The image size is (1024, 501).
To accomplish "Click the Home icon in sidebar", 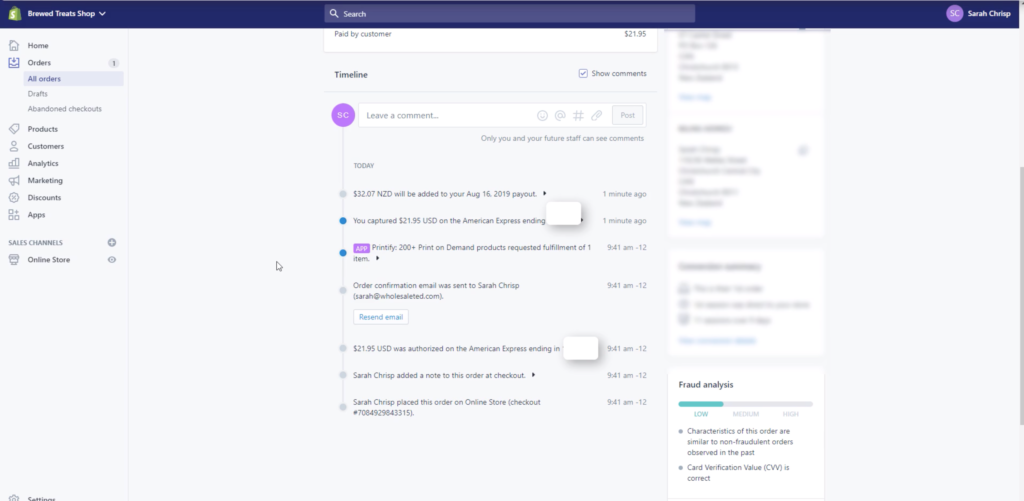I will tap(14, 46).
